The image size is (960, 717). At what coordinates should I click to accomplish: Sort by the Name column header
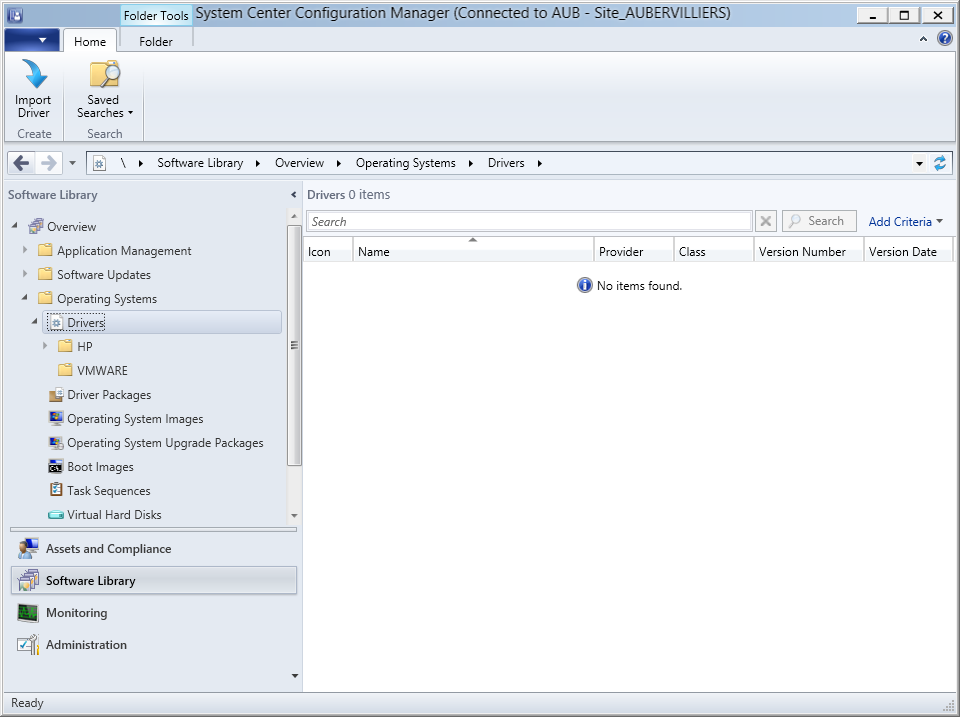point(473,250)
